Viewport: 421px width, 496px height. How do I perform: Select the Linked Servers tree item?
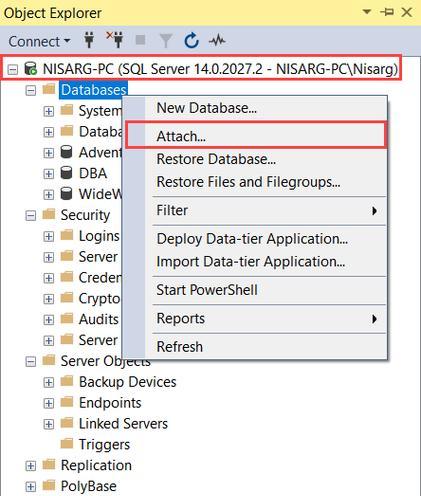click(x=123, y=424)
